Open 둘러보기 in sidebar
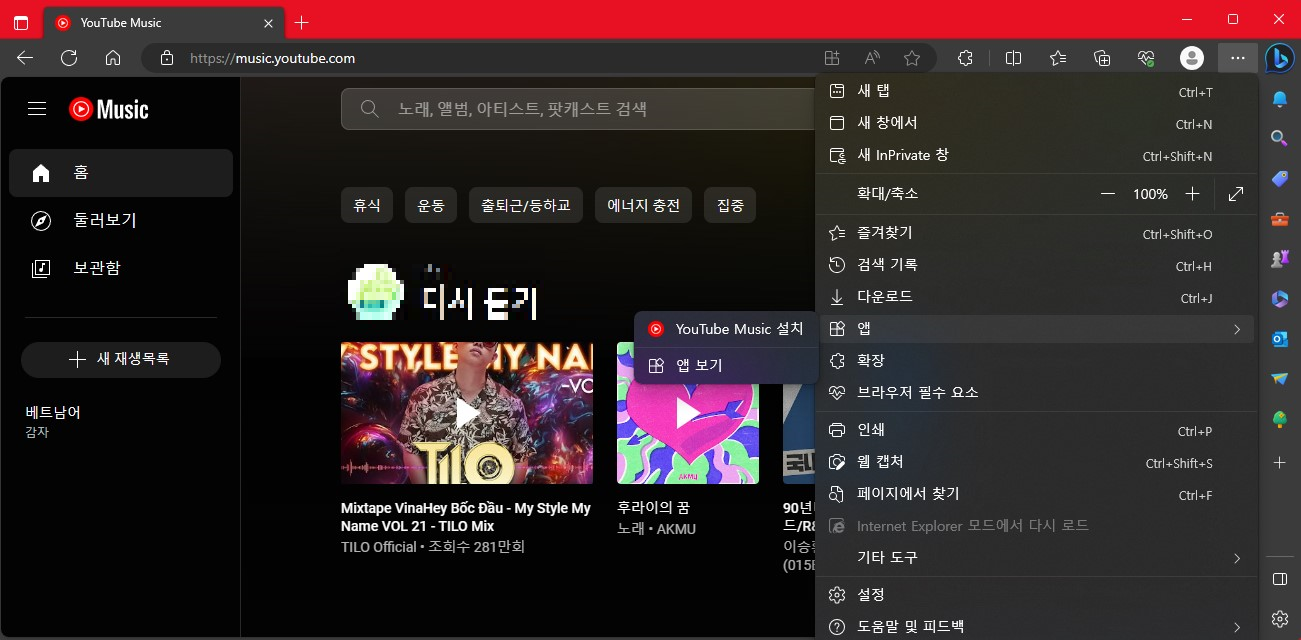 [121, 221]
